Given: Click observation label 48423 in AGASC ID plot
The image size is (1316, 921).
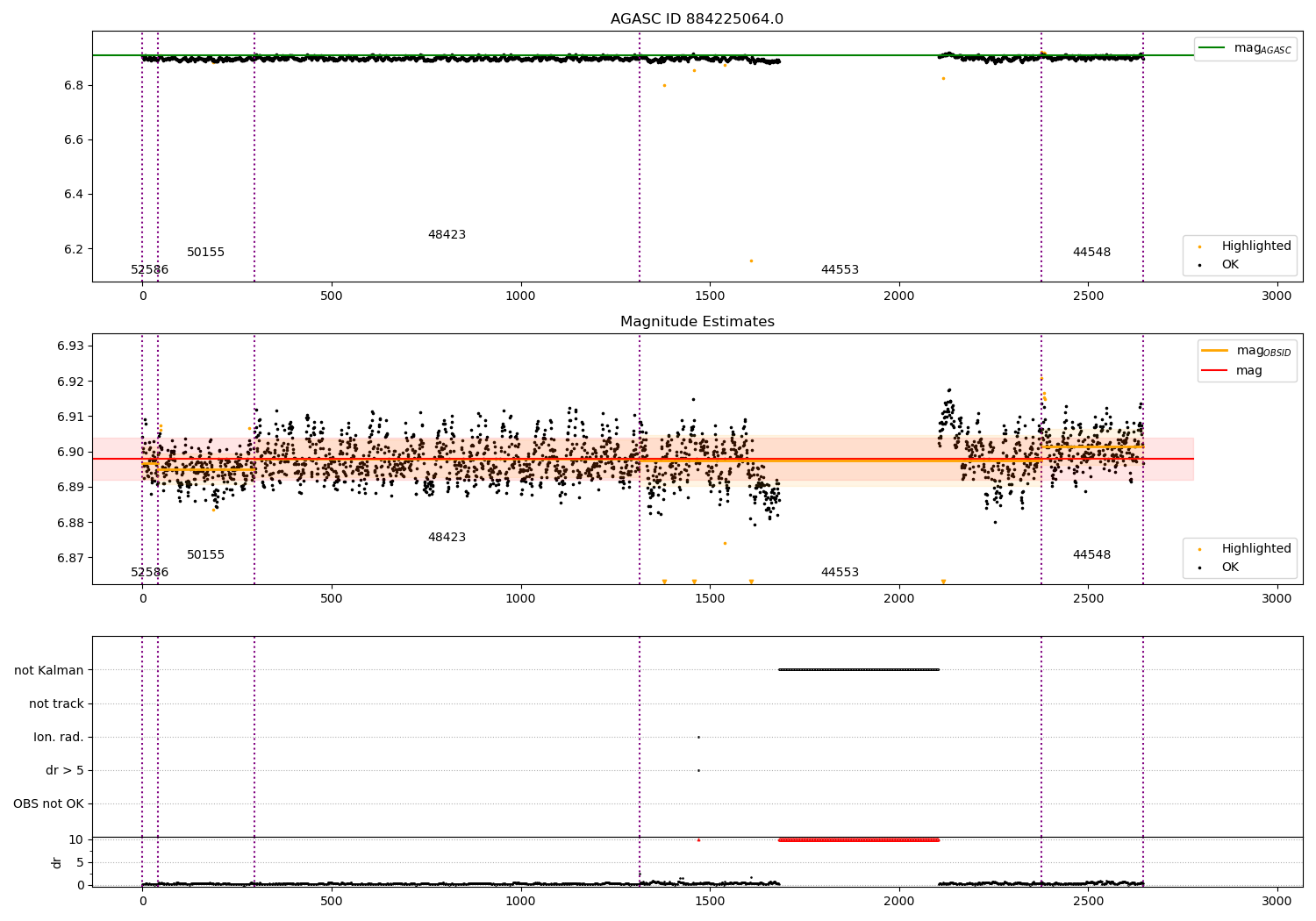Looking at the screenshot, I should click(447, 235).
